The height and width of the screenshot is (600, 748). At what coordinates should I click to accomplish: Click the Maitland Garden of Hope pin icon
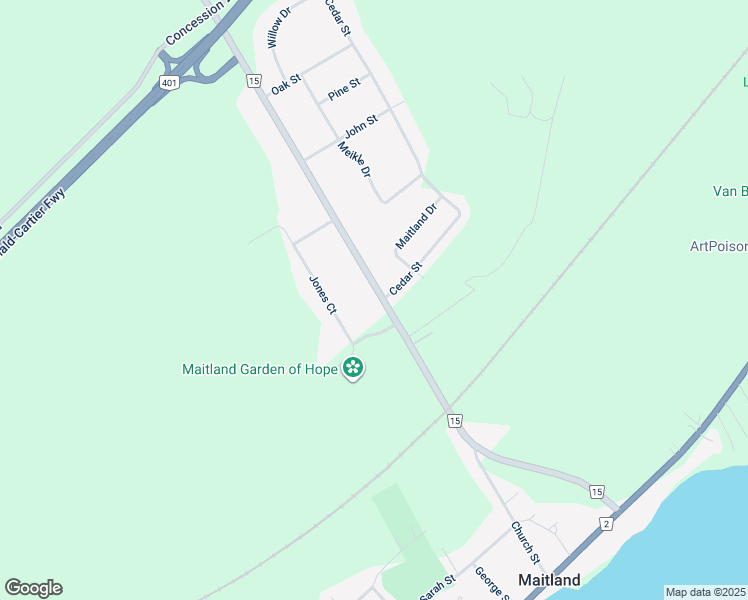click(353, 369)
